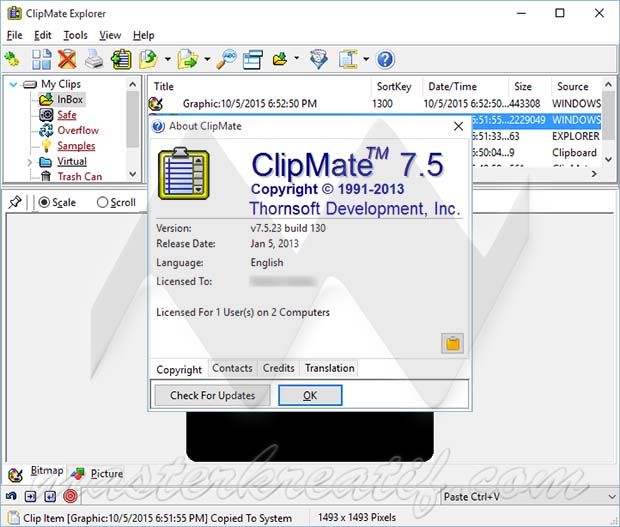Click the folder with right green arrow icon
Screen dimensions: 620x527
(x=188, y=59)
